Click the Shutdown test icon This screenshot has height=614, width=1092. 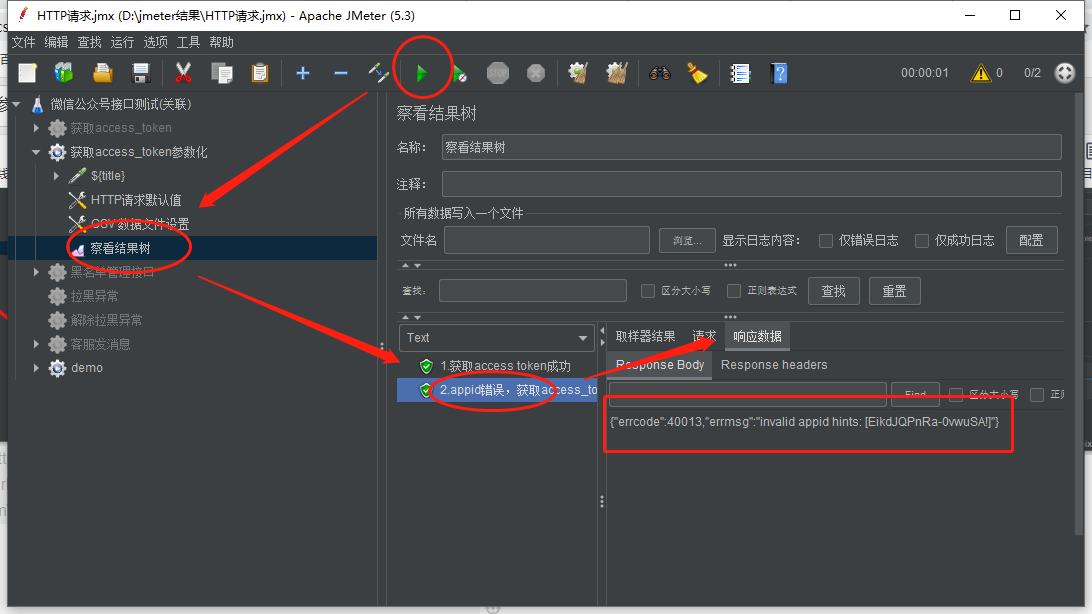coord(536,73)
